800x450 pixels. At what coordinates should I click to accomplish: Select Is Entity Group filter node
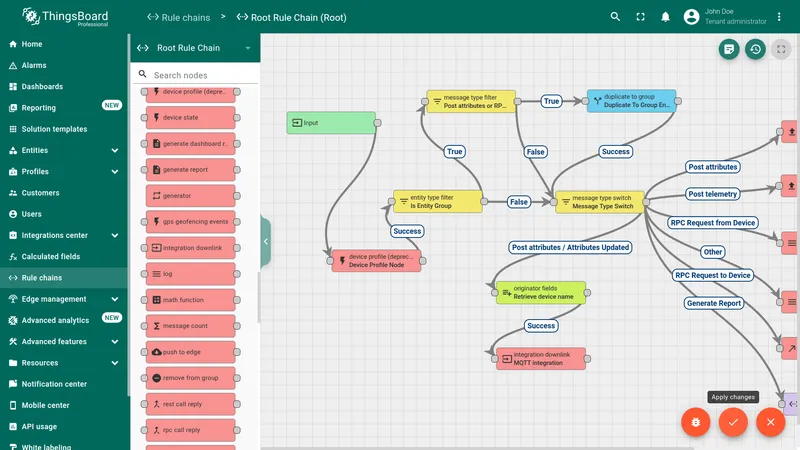pyautogui.click(x=438, y=202)
